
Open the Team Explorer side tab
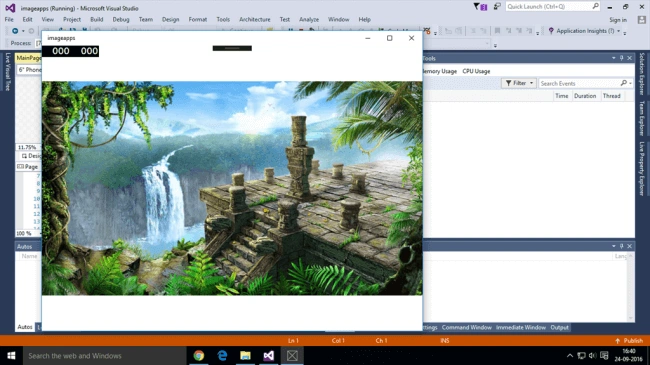[x=642, y=118]
